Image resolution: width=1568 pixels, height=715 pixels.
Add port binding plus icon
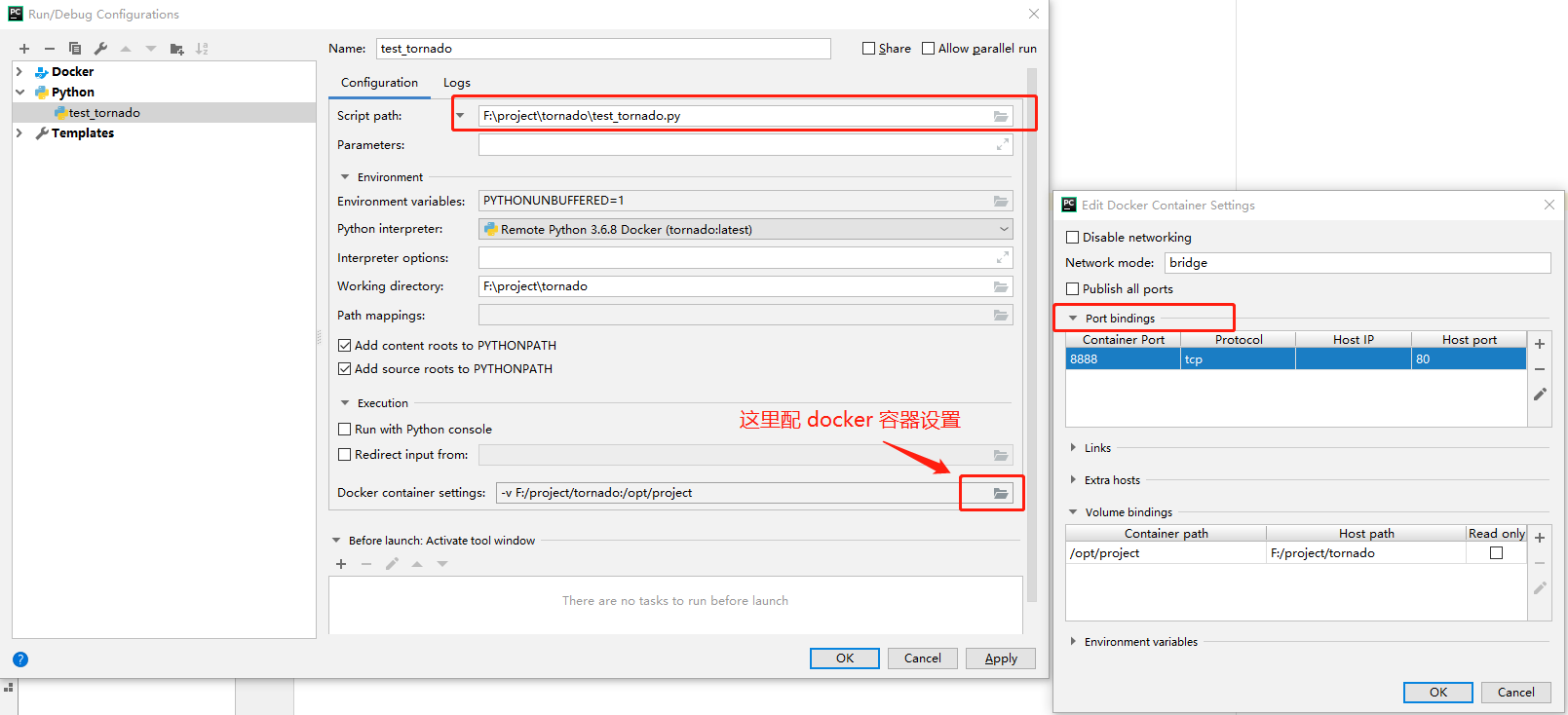tap(1540, 344)
